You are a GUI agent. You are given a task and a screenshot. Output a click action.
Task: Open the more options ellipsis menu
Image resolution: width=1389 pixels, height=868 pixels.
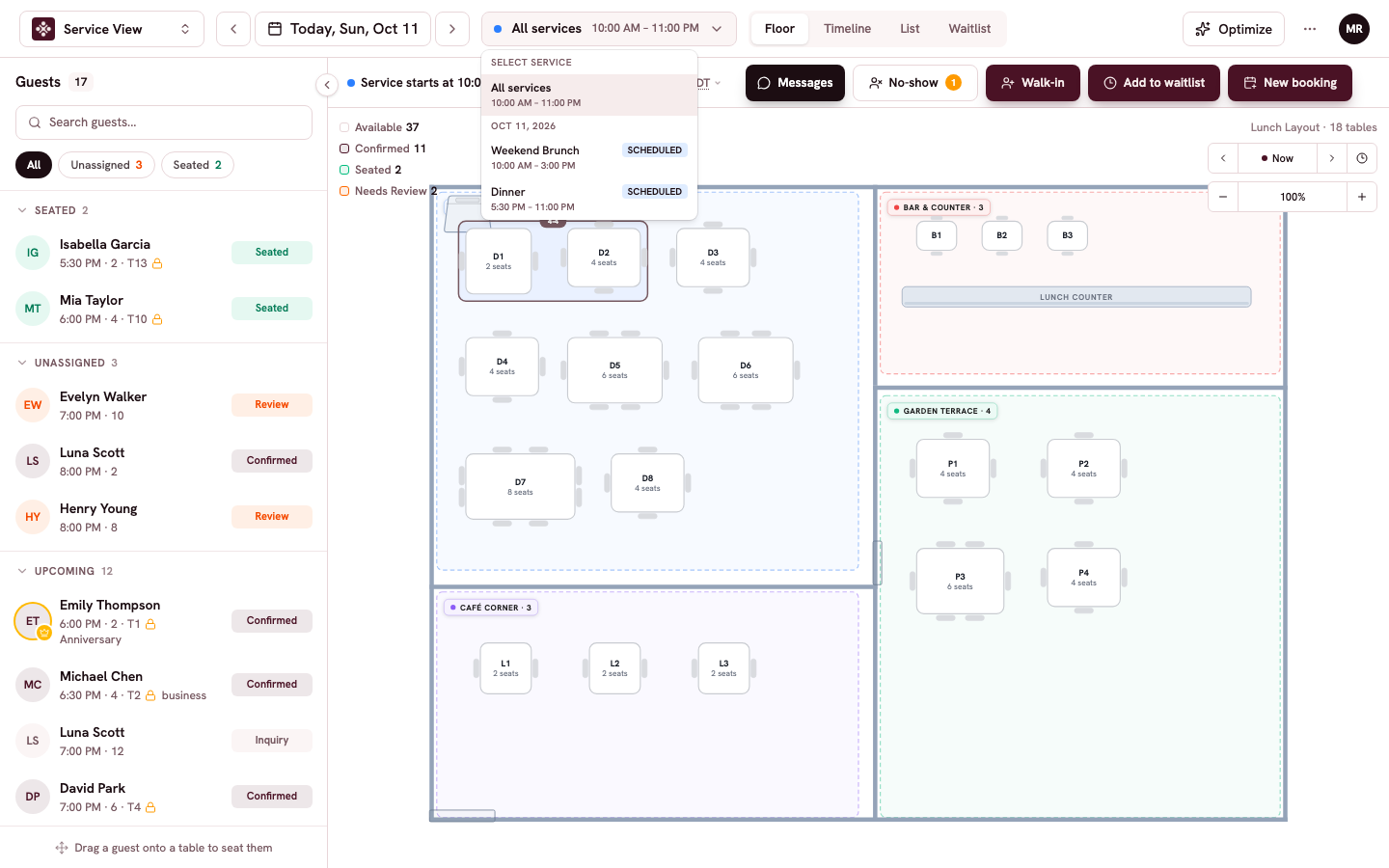[x=1310, y=29]
